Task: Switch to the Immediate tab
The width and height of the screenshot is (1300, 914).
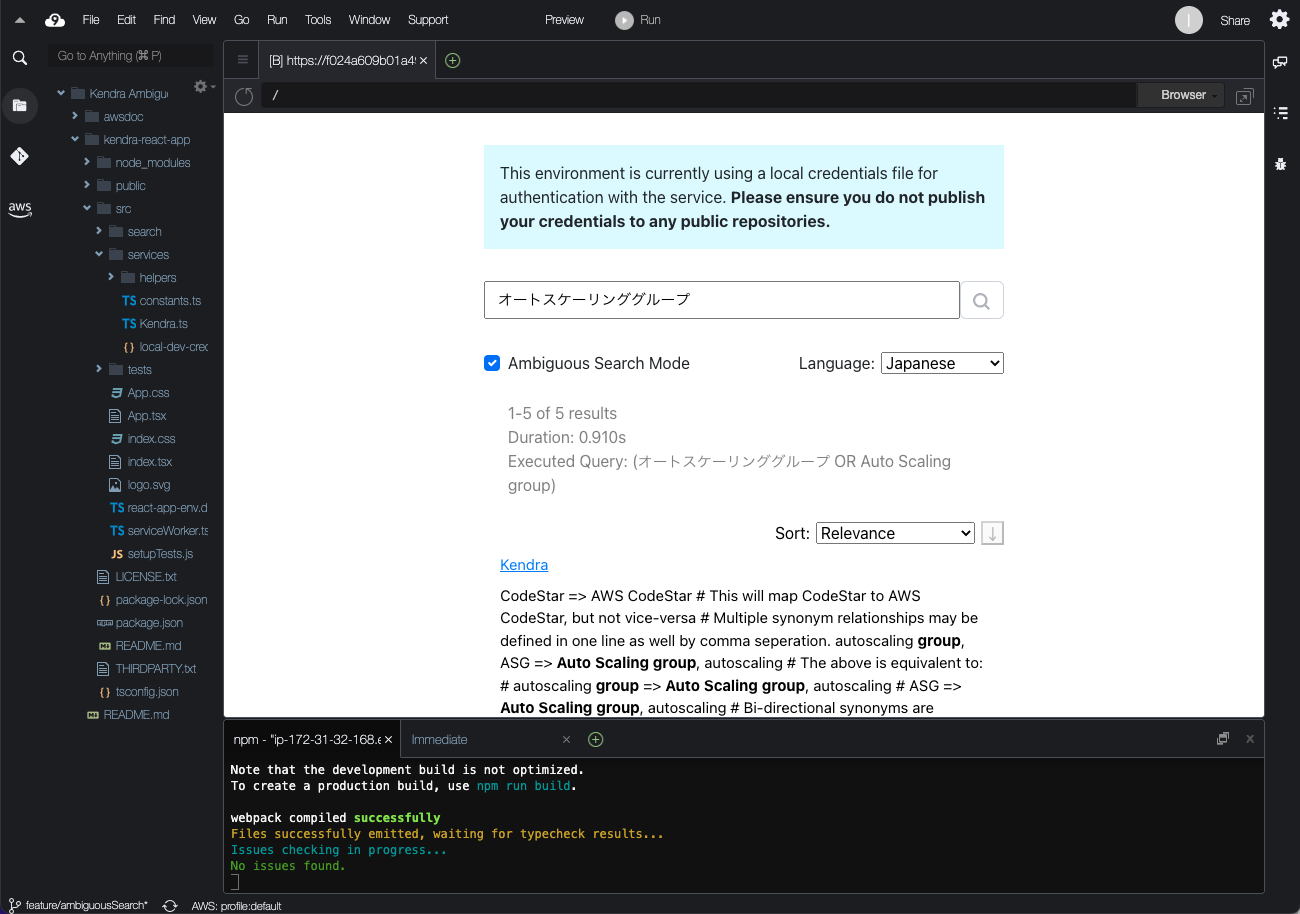Action: coord(440,739)
